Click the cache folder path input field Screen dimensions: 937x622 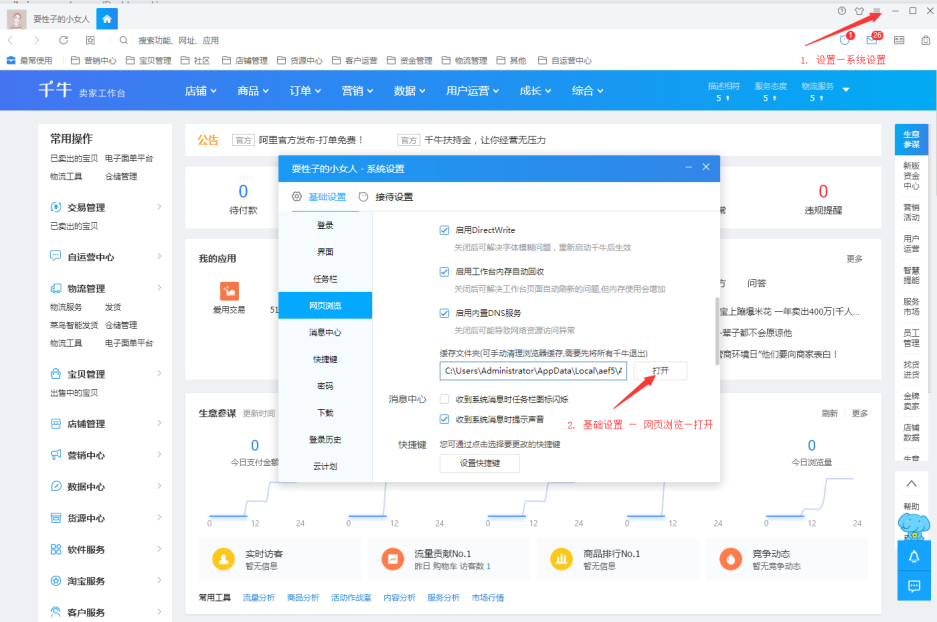533,371
